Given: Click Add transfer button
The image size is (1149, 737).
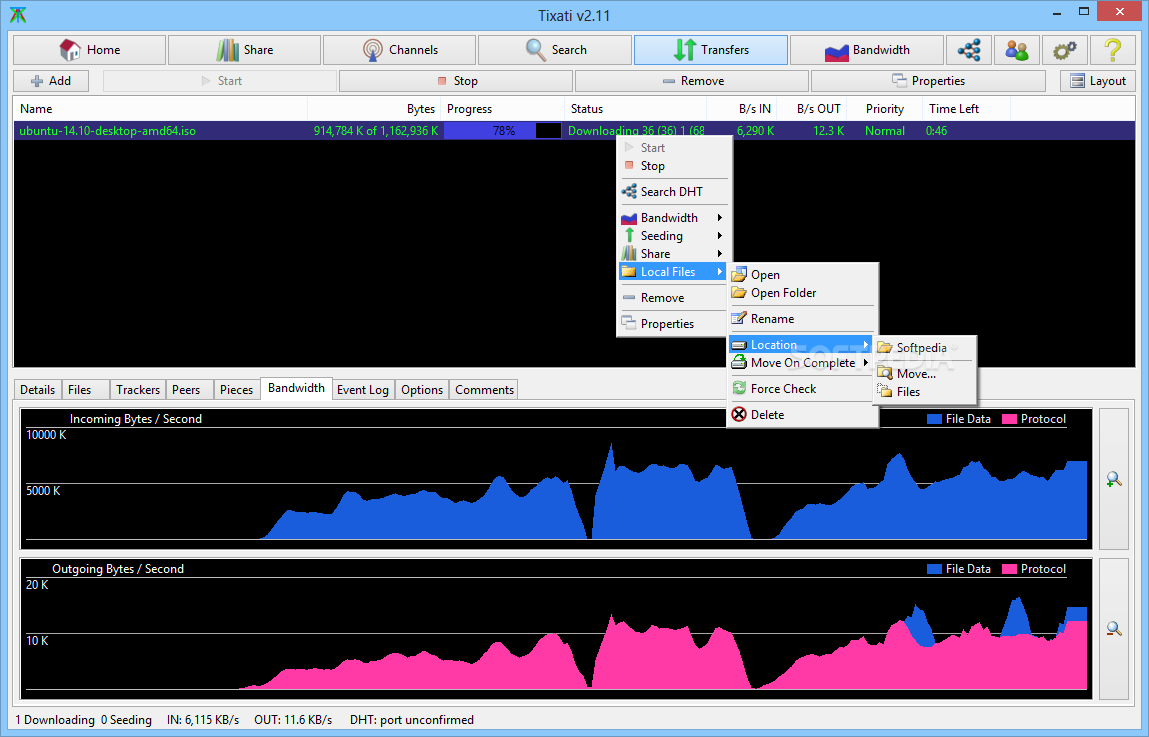Looking at the screenshot, I should click(x=51, y=81).
